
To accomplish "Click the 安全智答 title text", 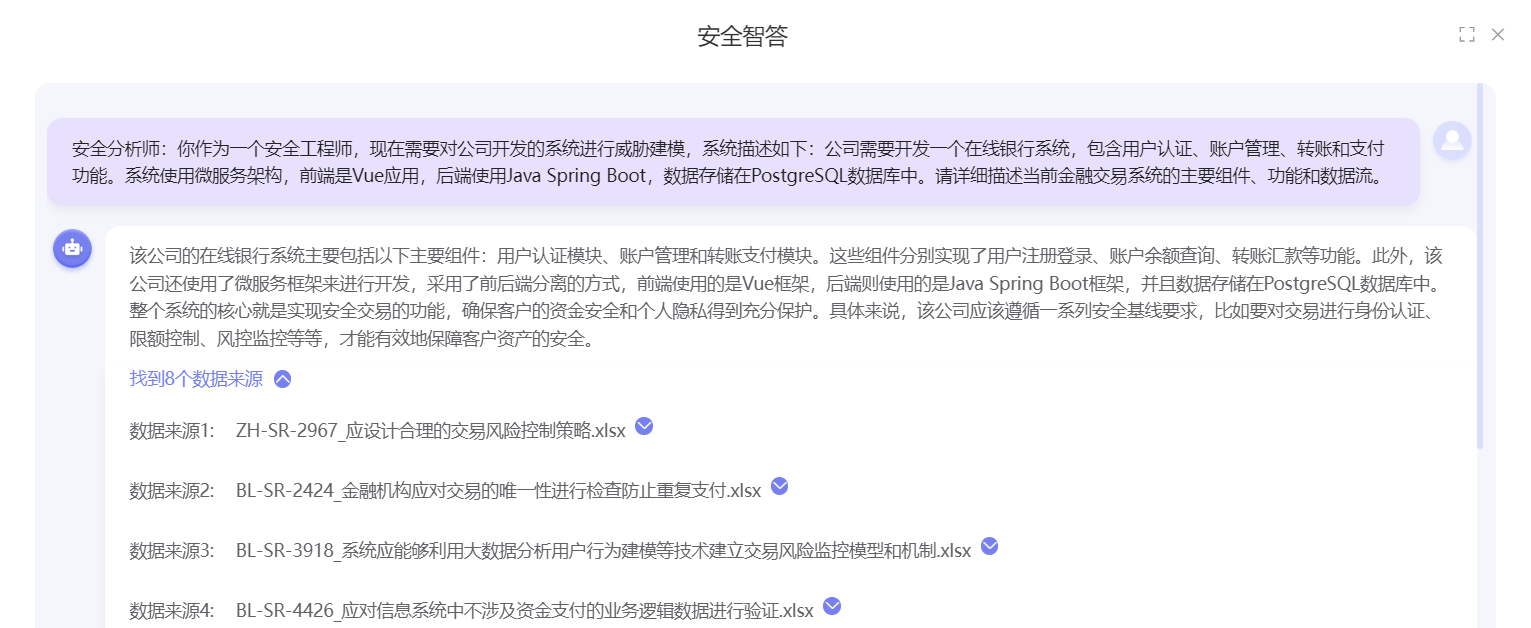I will click(743, 37).
